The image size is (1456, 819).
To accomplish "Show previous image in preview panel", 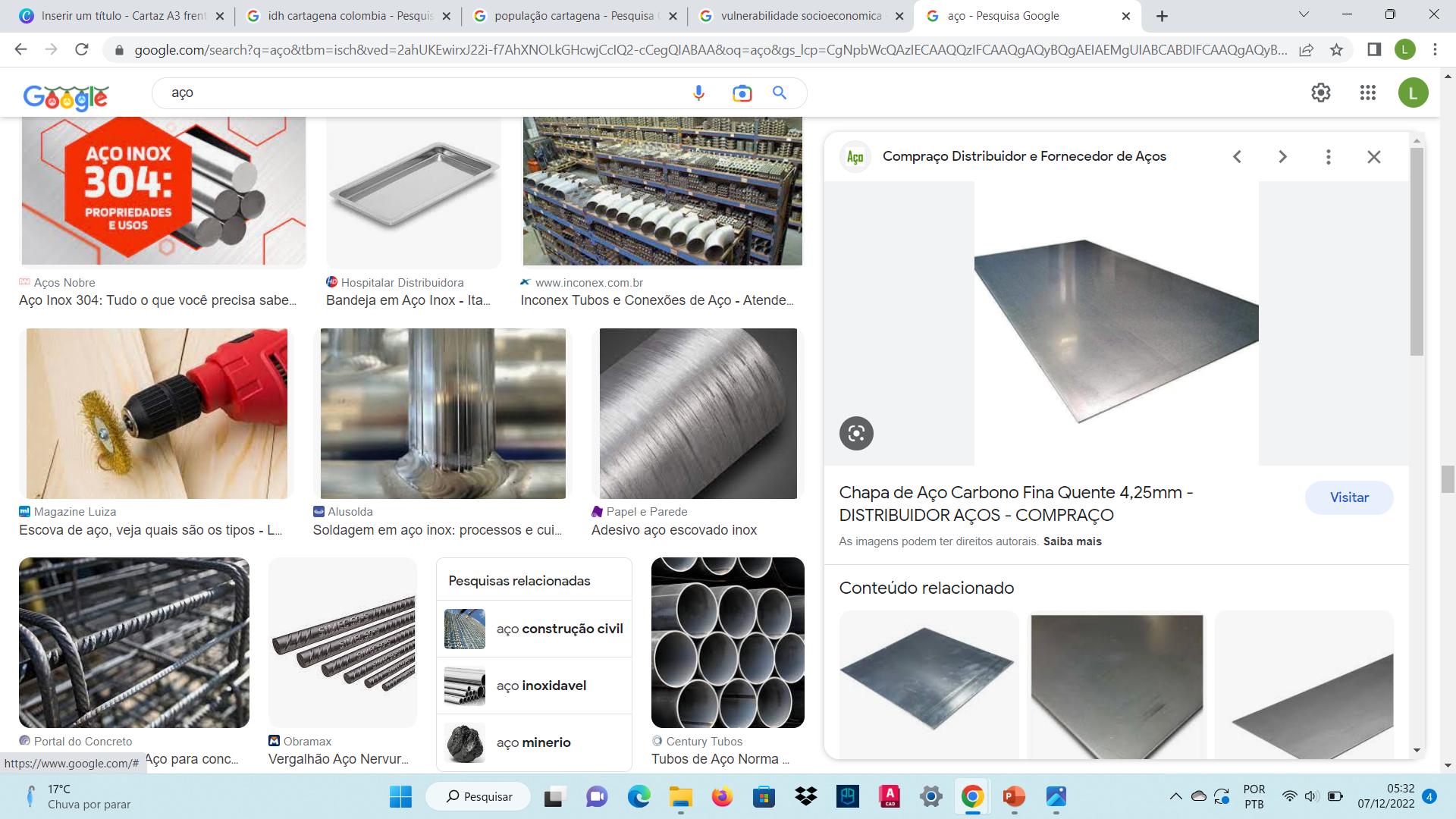I will coord(1237,157).
